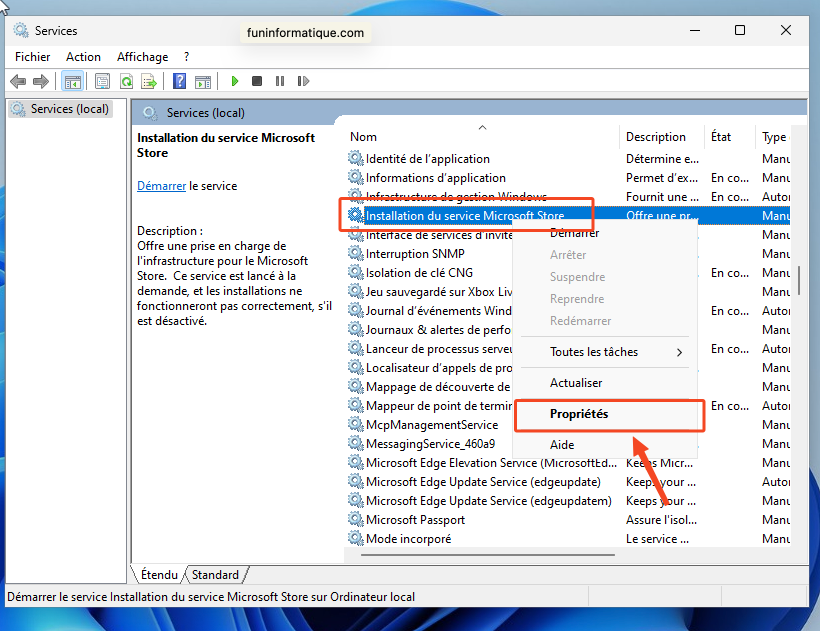This screenshot has height=631, width=820.
Task: Click the export list toolbar icon
Action: coord(149,81)
